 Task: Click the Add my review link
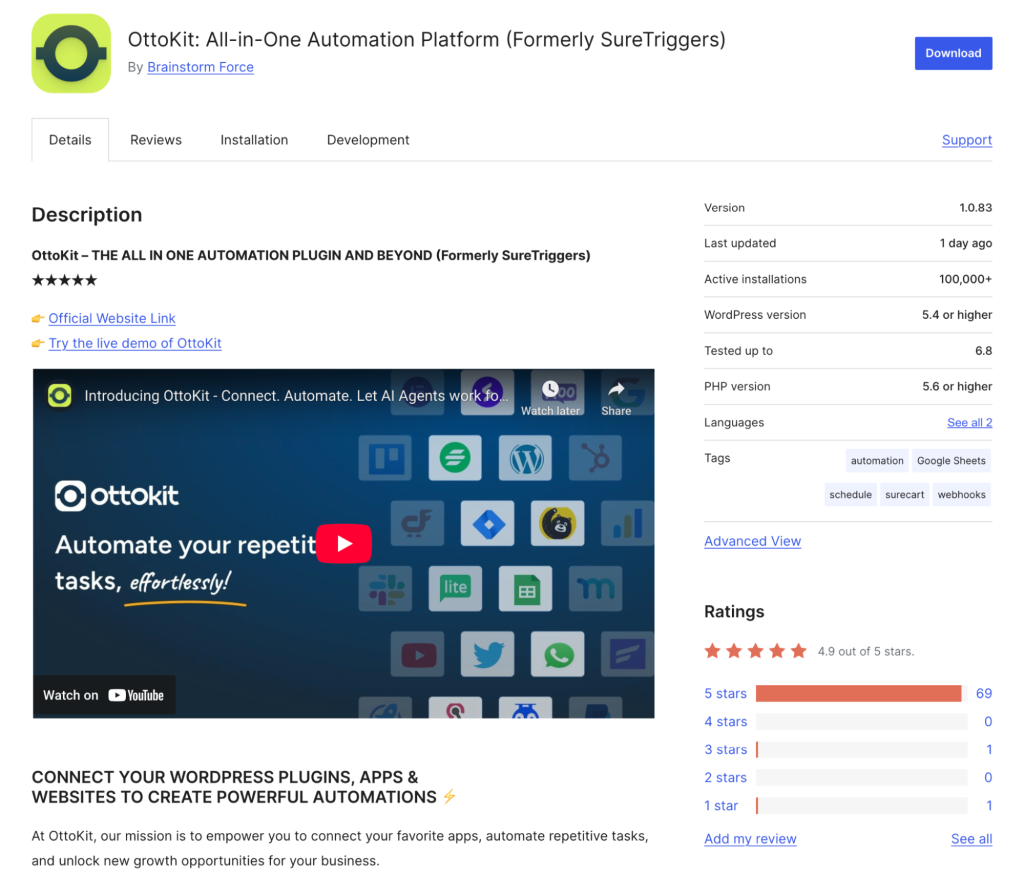click(750, 839)
